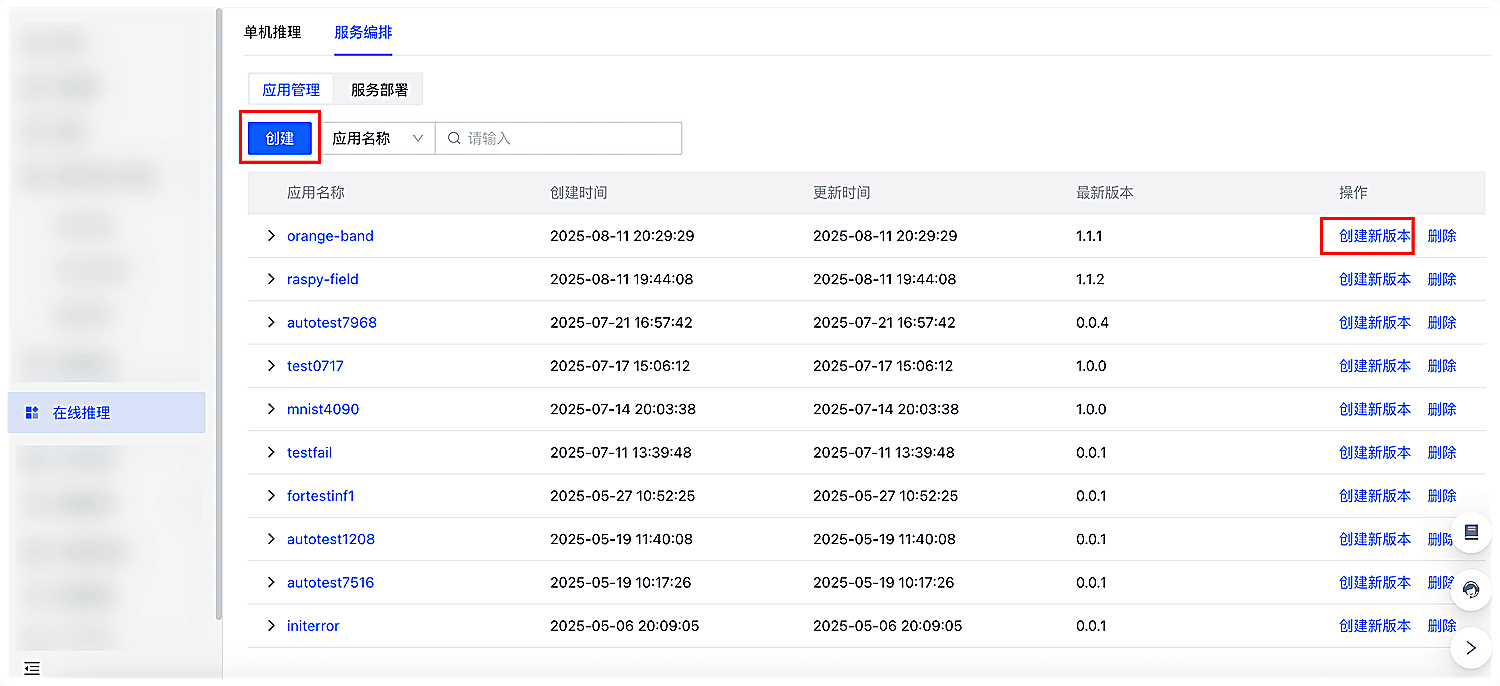Click version 1.1.2 of raspy-field

point(1090,279)
